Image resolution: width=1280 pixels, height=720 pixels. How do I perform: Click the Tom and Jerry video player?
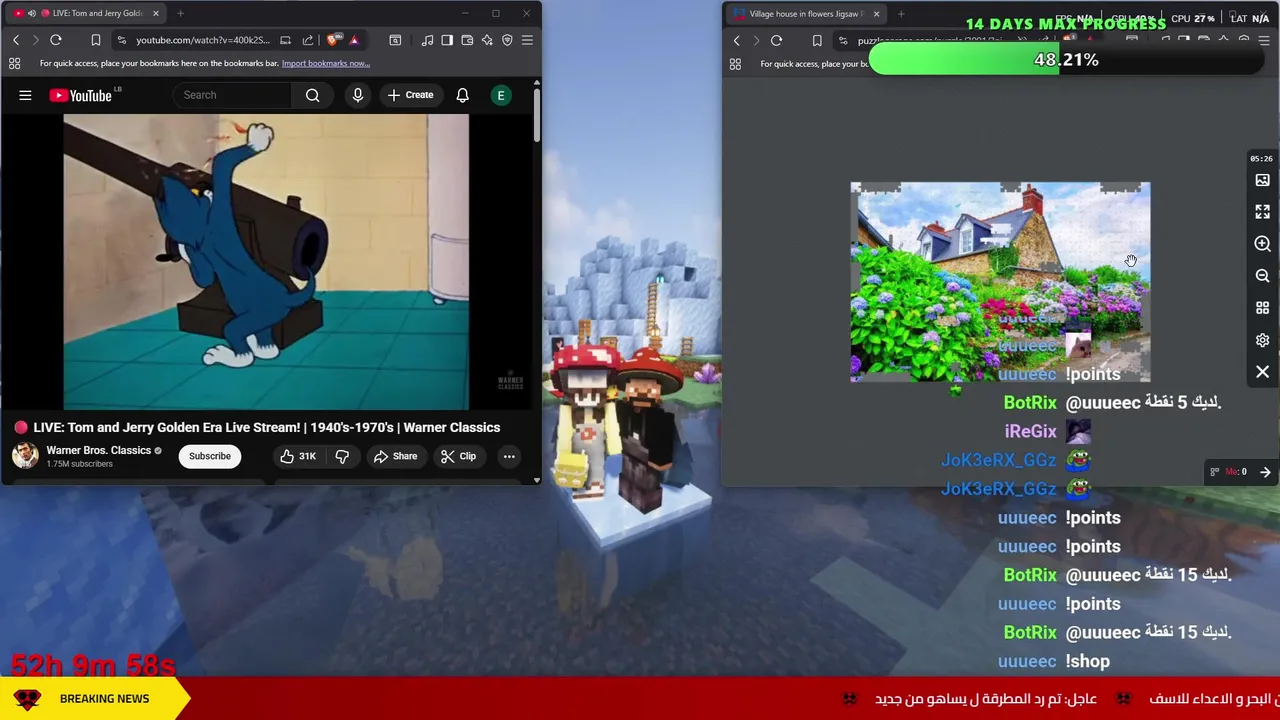(x=266, y=262)
